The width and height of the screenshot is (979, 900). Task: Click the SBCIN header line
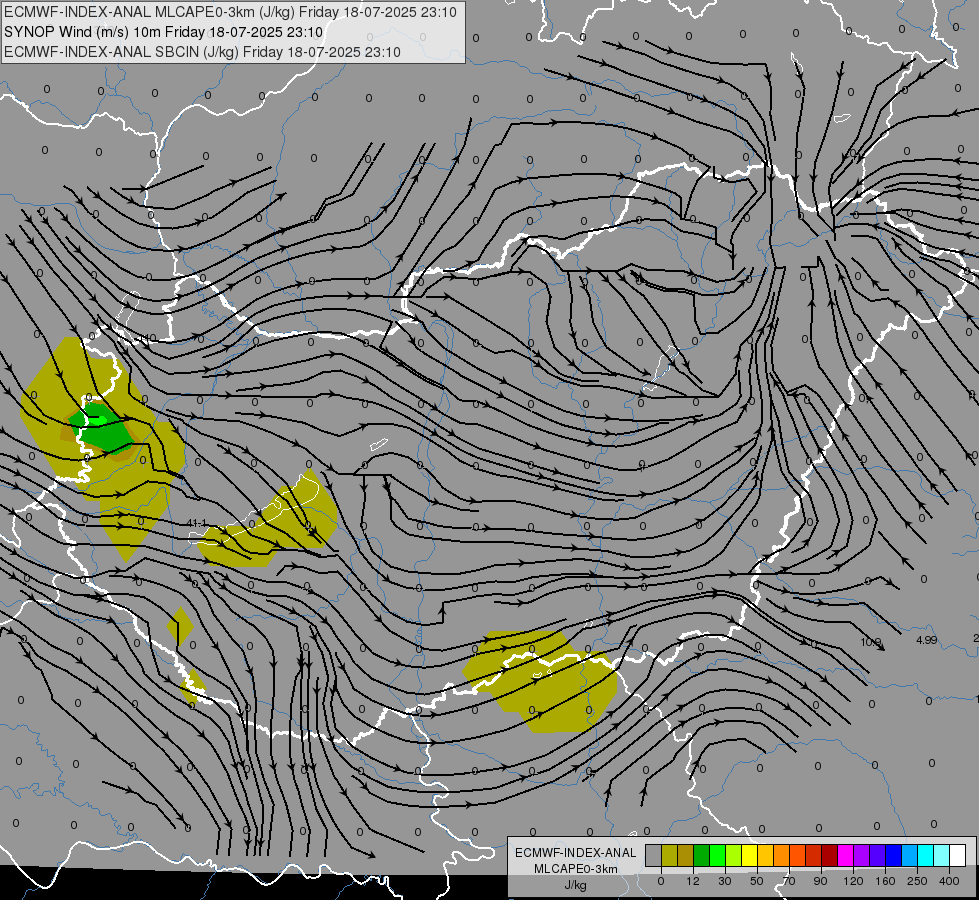[x=202, y=52]
